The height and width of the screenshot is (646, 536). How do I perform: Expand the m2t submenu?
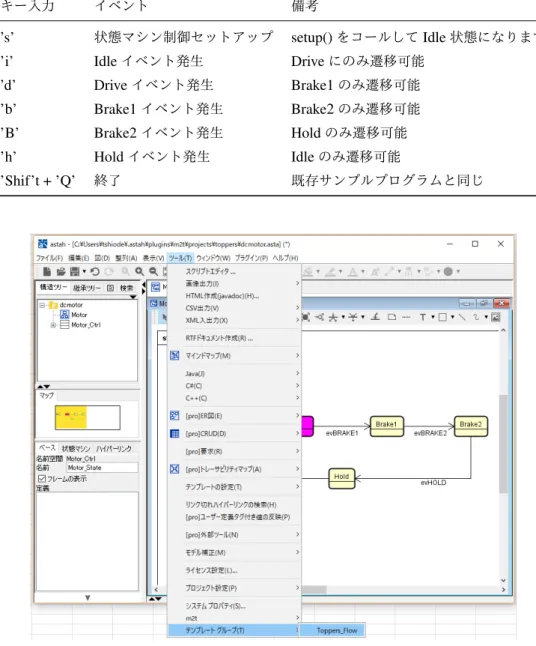[234, 618]
